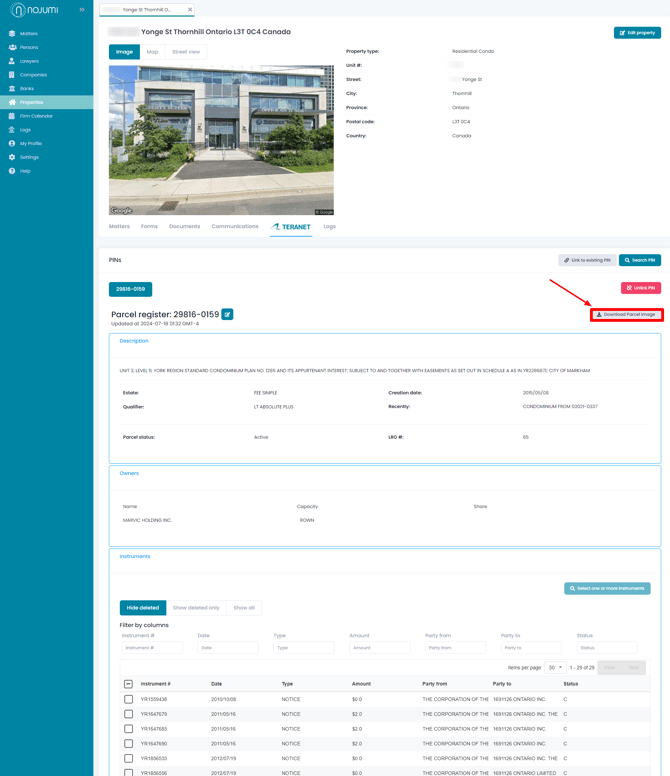Screen dimensions: 670x776
Task: Select the Show deleted only filter
Action: pos(196,608)
